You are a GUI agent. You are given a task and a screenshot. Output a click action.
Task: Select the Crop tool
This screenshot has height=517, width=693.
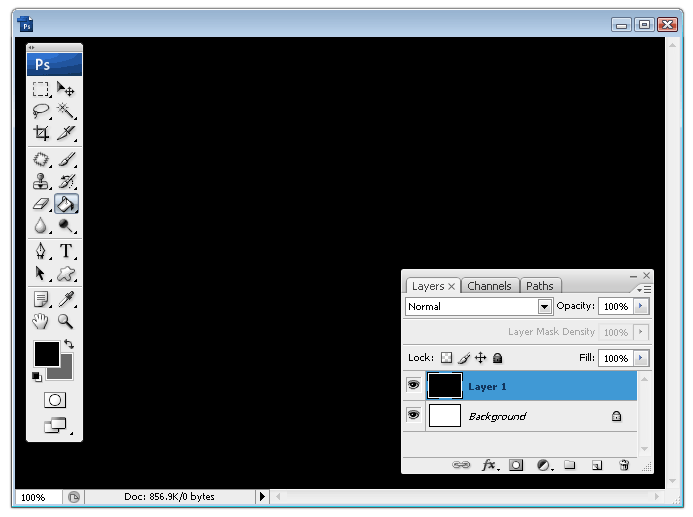pos(41,133)
